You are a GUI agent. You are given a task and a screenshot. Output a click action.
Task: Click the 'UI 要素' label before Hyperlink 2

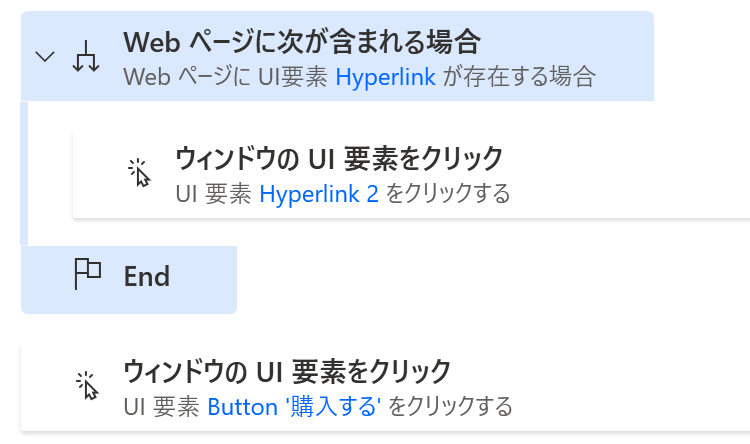pos(213,194)
